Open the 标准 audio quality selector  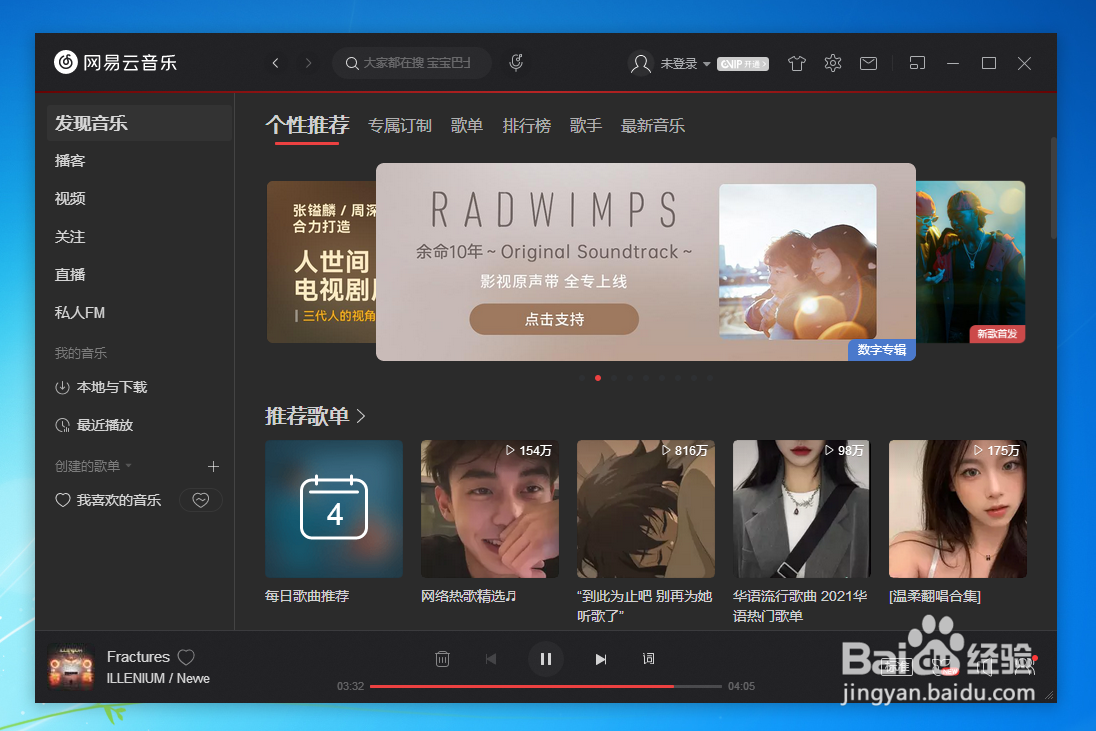pyautogui.click(x=896, y=667)
